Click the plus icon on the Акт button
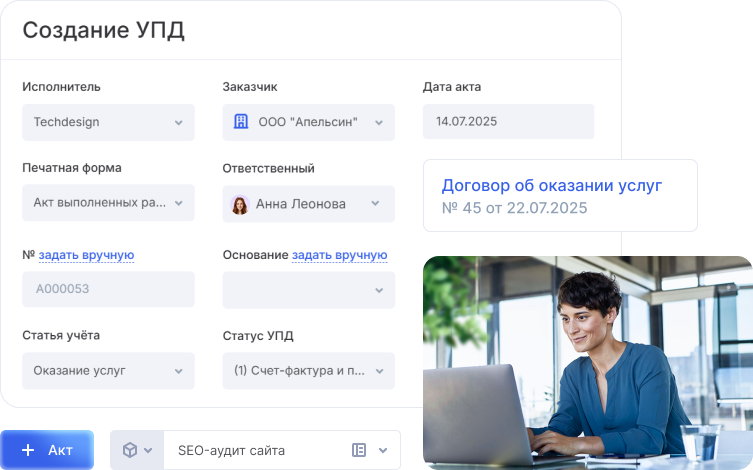The height and width of the screenshot is (470, 753). coord(28,450)
